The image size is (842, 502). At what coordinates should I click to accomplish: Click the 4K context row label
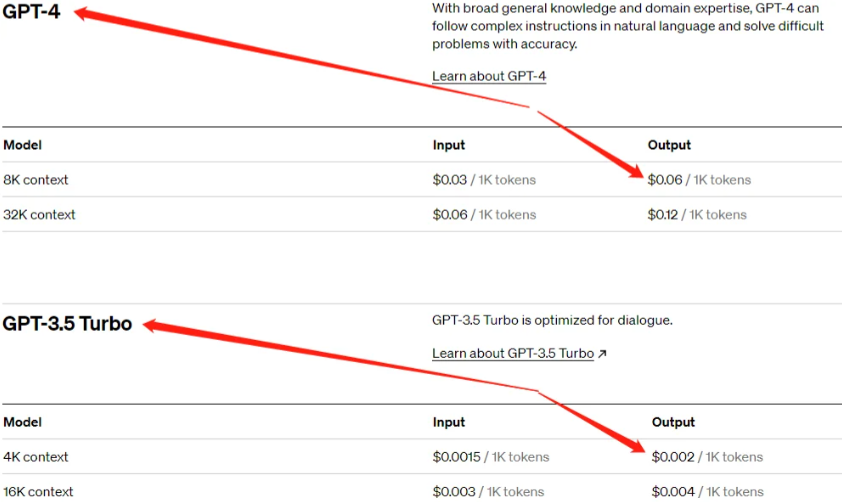[x=36, y=457]
